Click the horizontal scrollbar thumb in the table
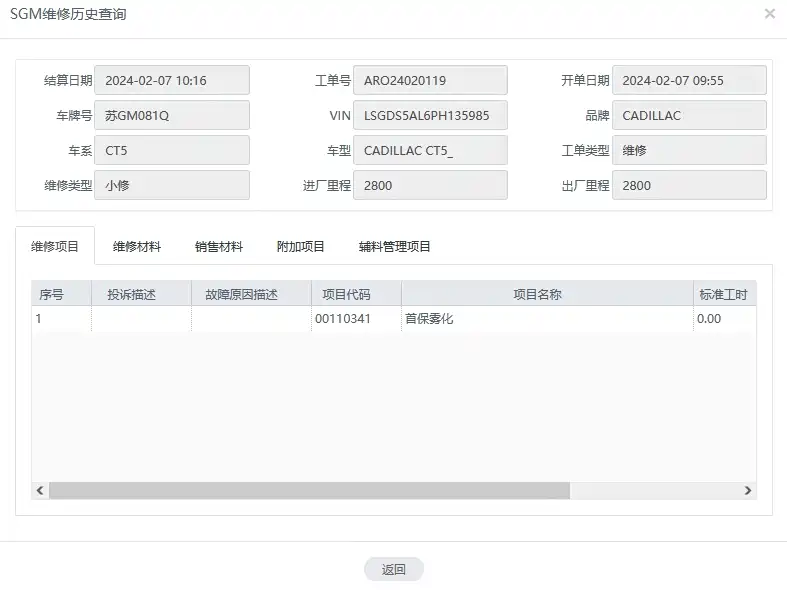 click(309, 490)
